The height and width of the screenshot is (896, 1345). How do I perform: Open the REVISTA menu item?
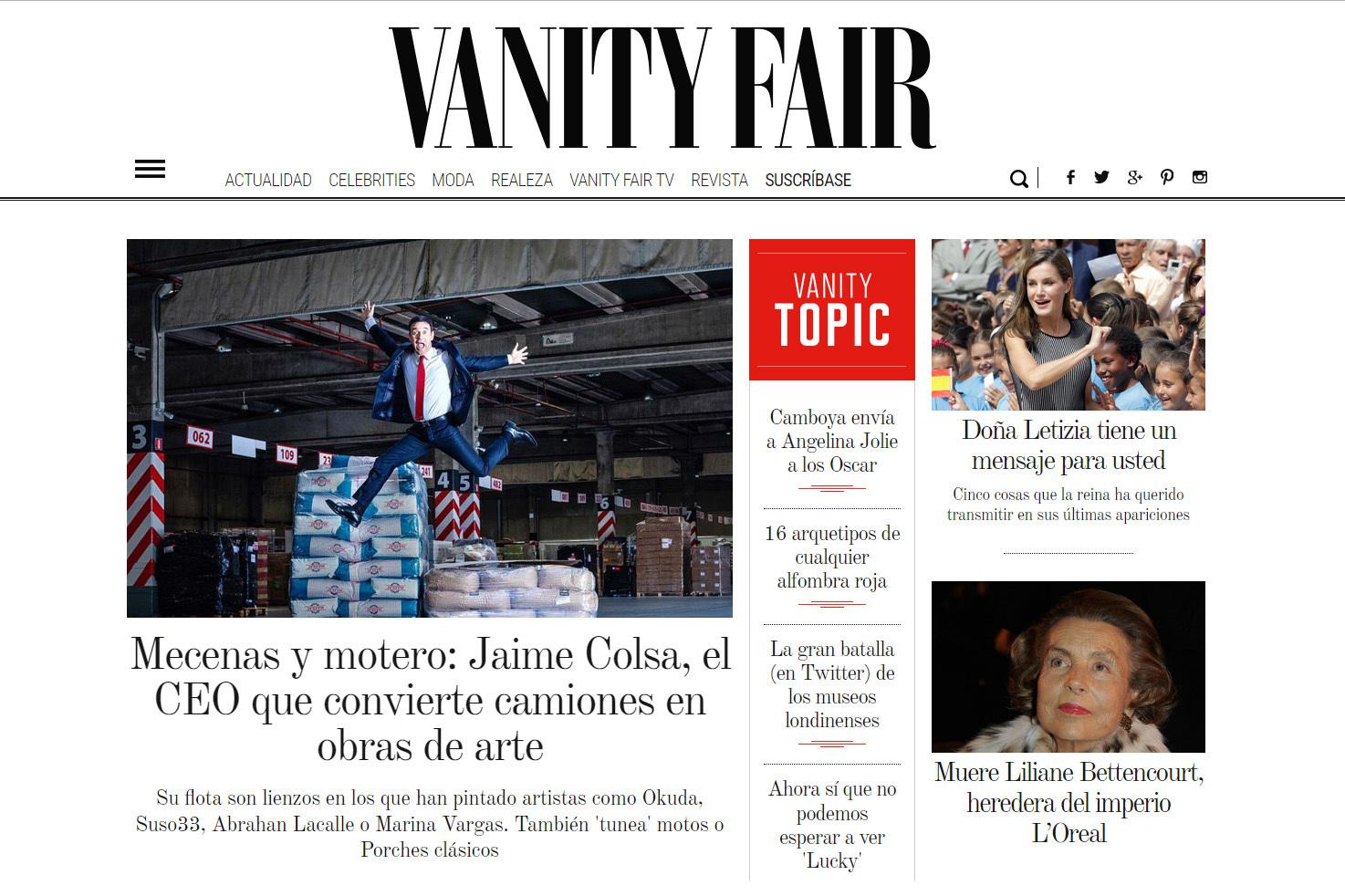click(719, 180)
